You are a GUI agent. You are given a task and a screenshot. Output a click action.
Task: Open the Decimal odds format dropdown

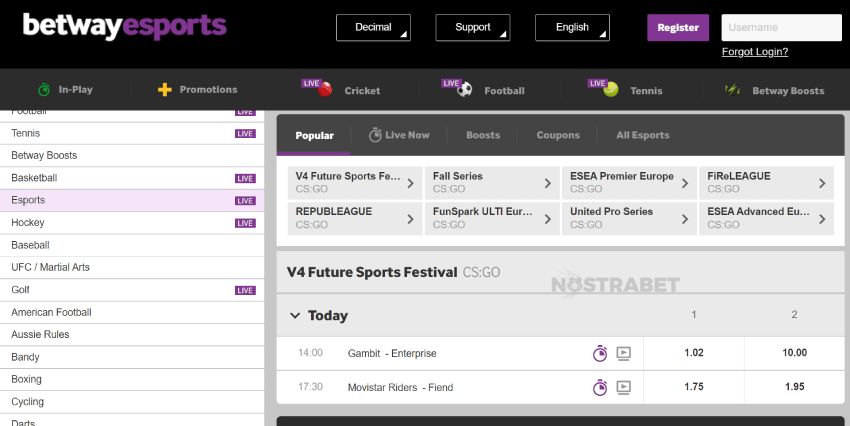pos(373,28)
